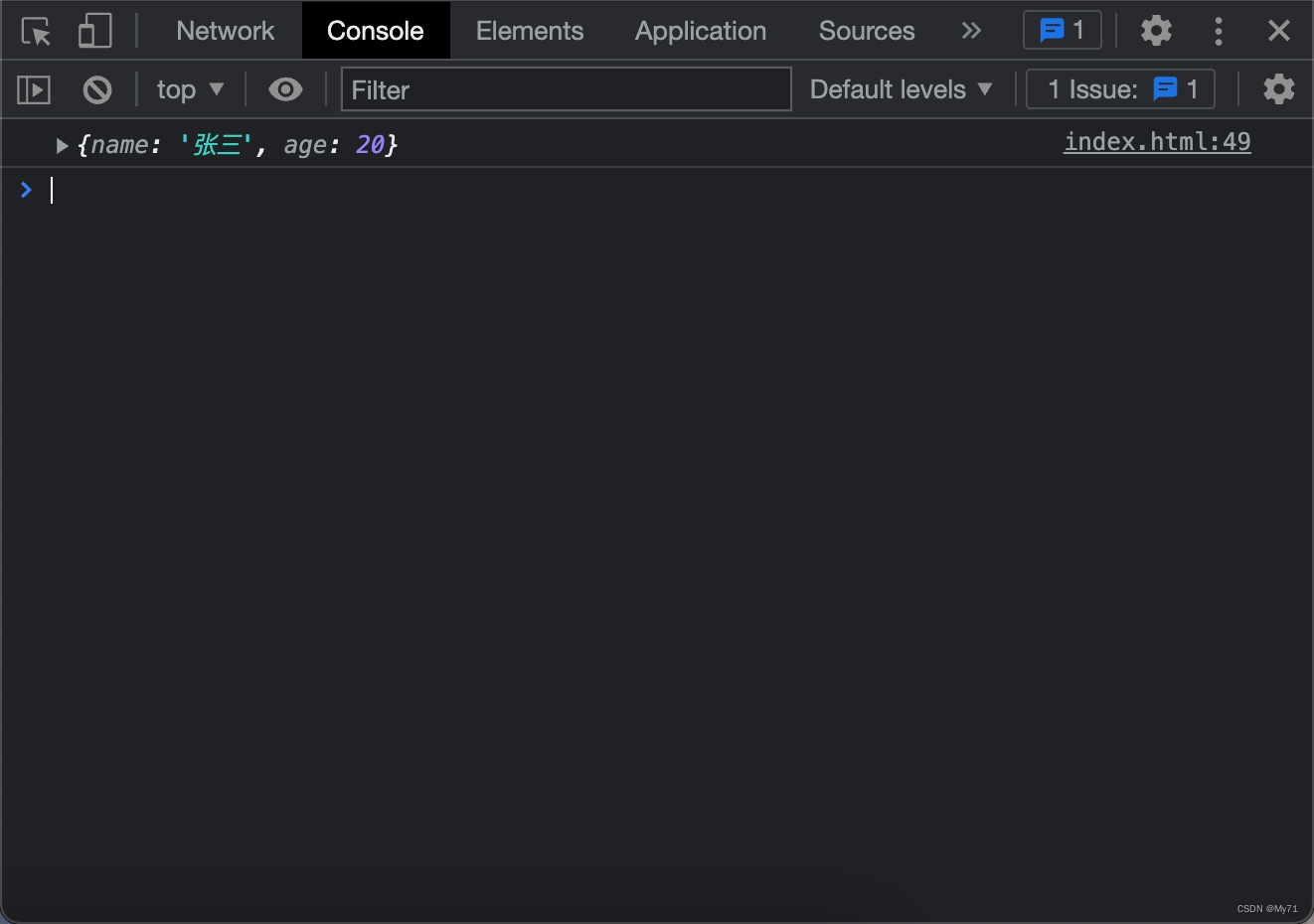1314x924 pixels.
Task: Click the 1 Issue button
Action: 1120,90
